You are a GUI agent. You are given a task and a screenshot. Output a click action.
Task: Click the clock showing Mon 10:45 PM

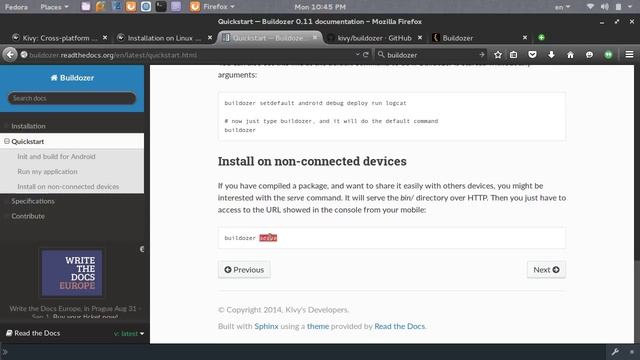320,7
